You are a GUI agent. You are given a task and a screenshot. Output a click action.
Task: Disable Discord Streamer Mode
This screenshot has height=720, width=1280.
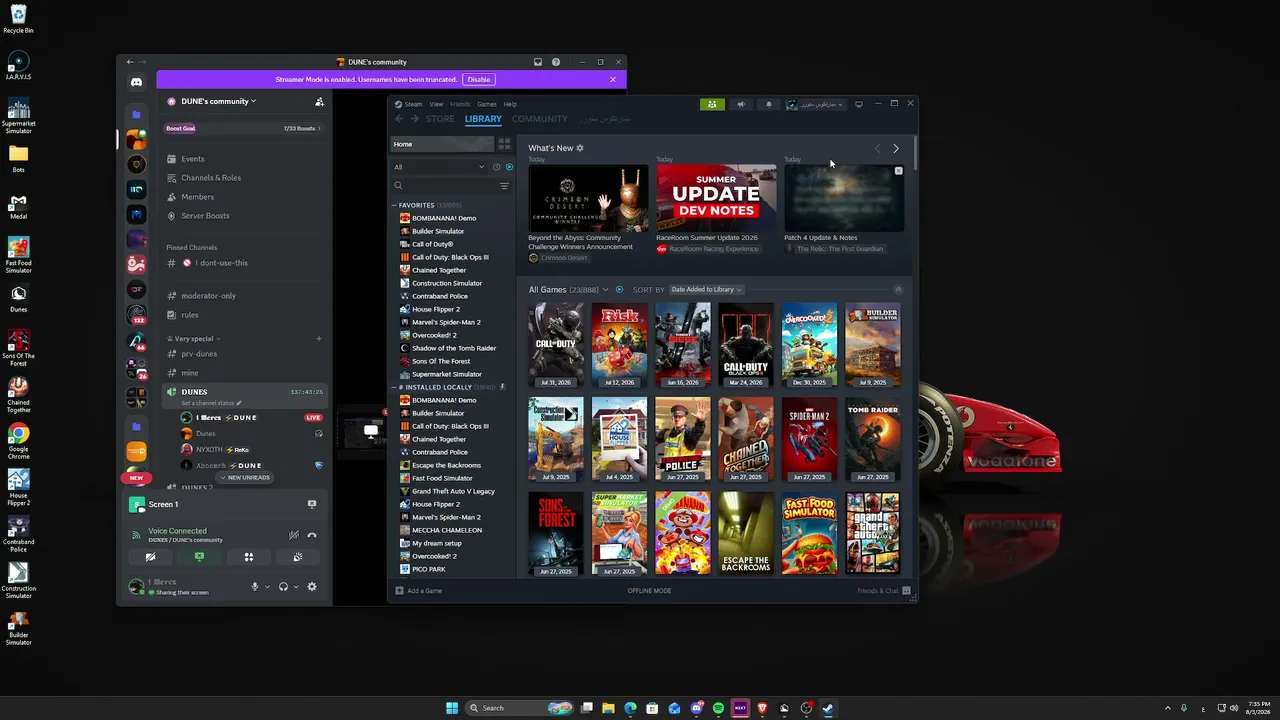pyautogui.click(x=479, y=80)
